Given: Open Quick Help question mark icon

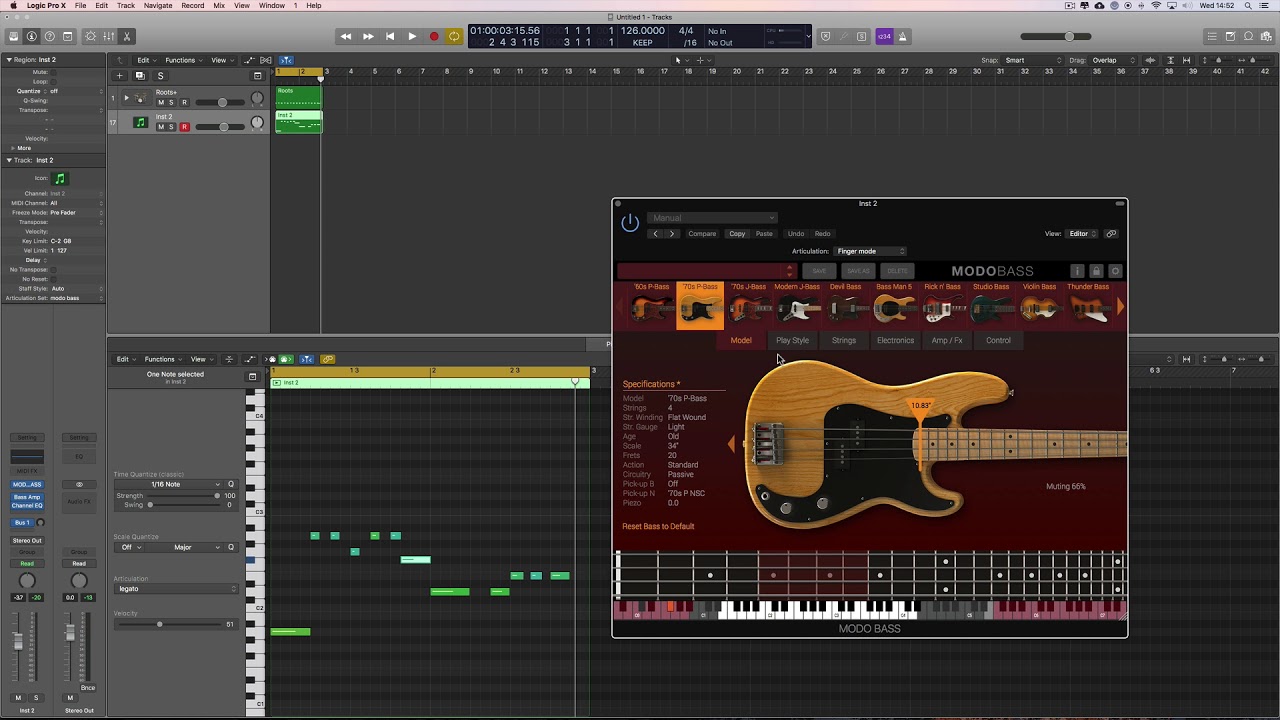Looking at the screenshot, I should click(50, 37).
